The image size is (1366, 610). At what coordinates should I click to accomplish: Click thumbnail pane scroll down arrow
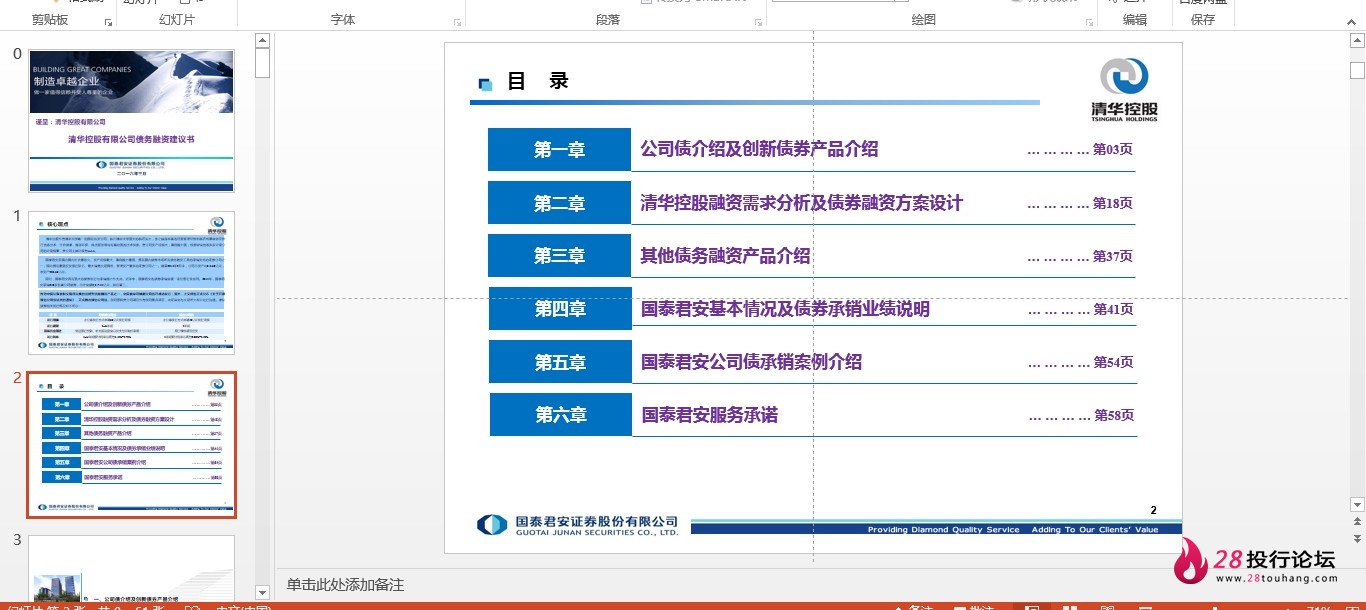pyautogui.click(x=262, y=592)
